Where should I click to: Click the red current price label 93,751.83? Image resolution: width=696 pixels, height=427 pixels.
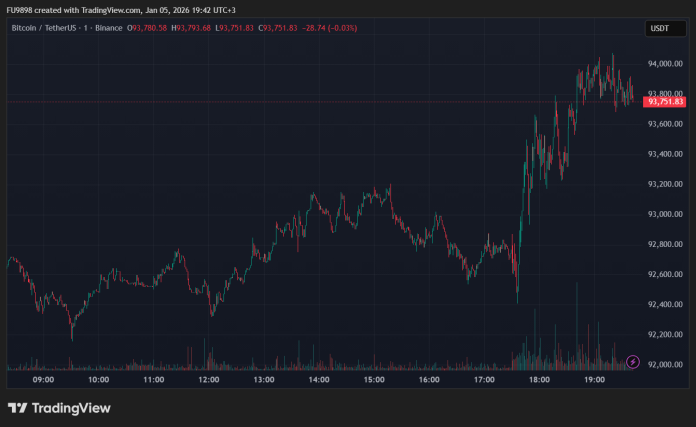pos(665,101)
